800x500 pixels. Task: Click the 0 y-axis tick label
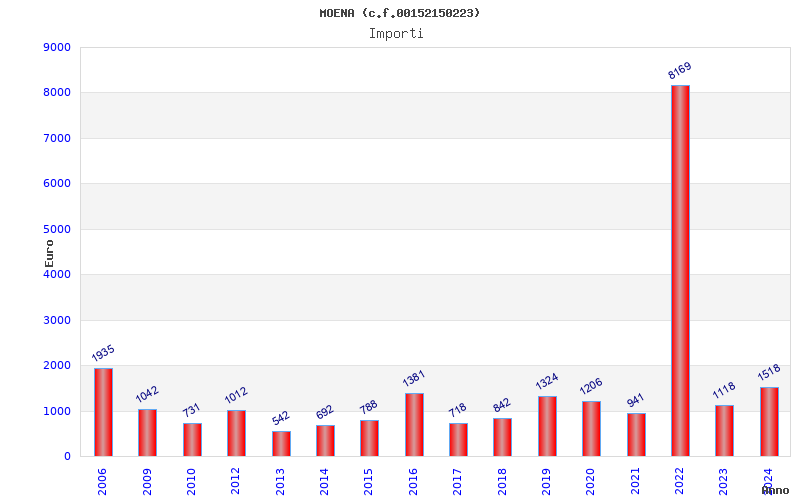point(67,457)
